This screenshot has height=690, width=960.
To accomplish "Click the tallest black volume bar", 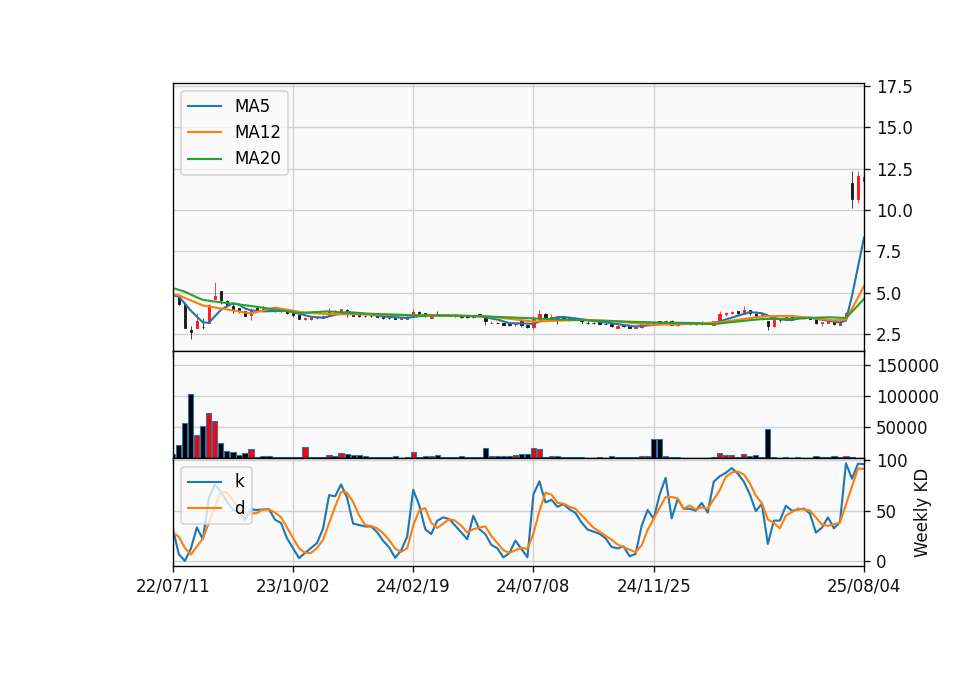I will point(191,426).
